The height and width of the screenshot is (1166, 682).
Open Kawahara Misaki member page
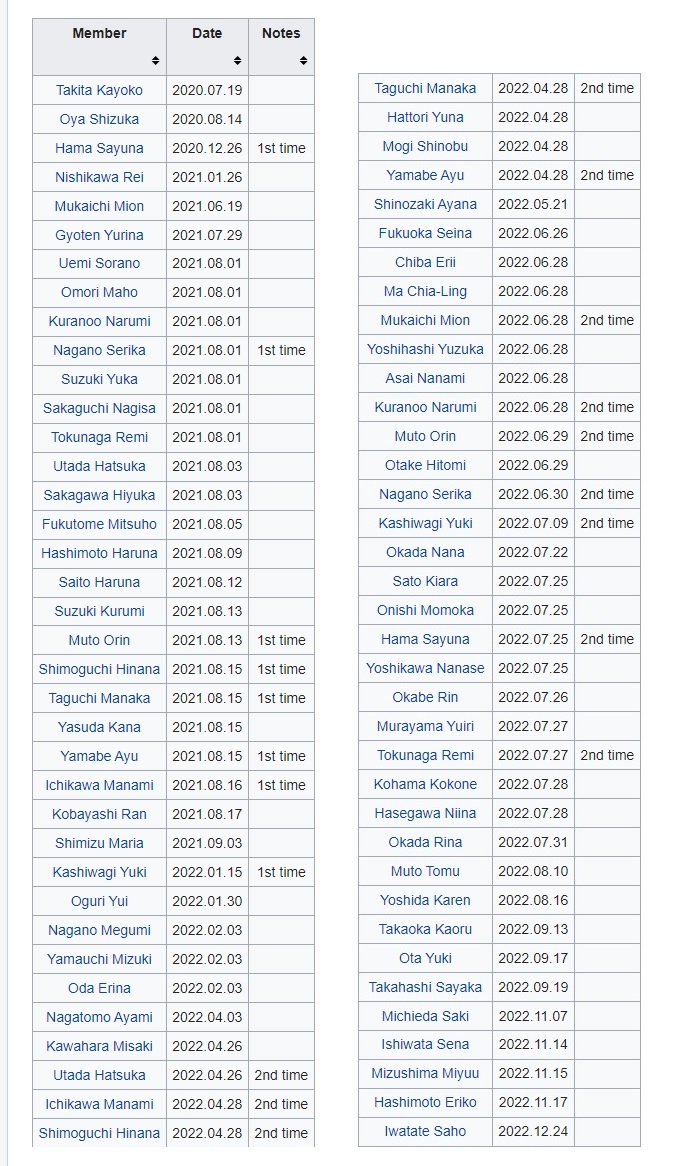click(99, 1046)
